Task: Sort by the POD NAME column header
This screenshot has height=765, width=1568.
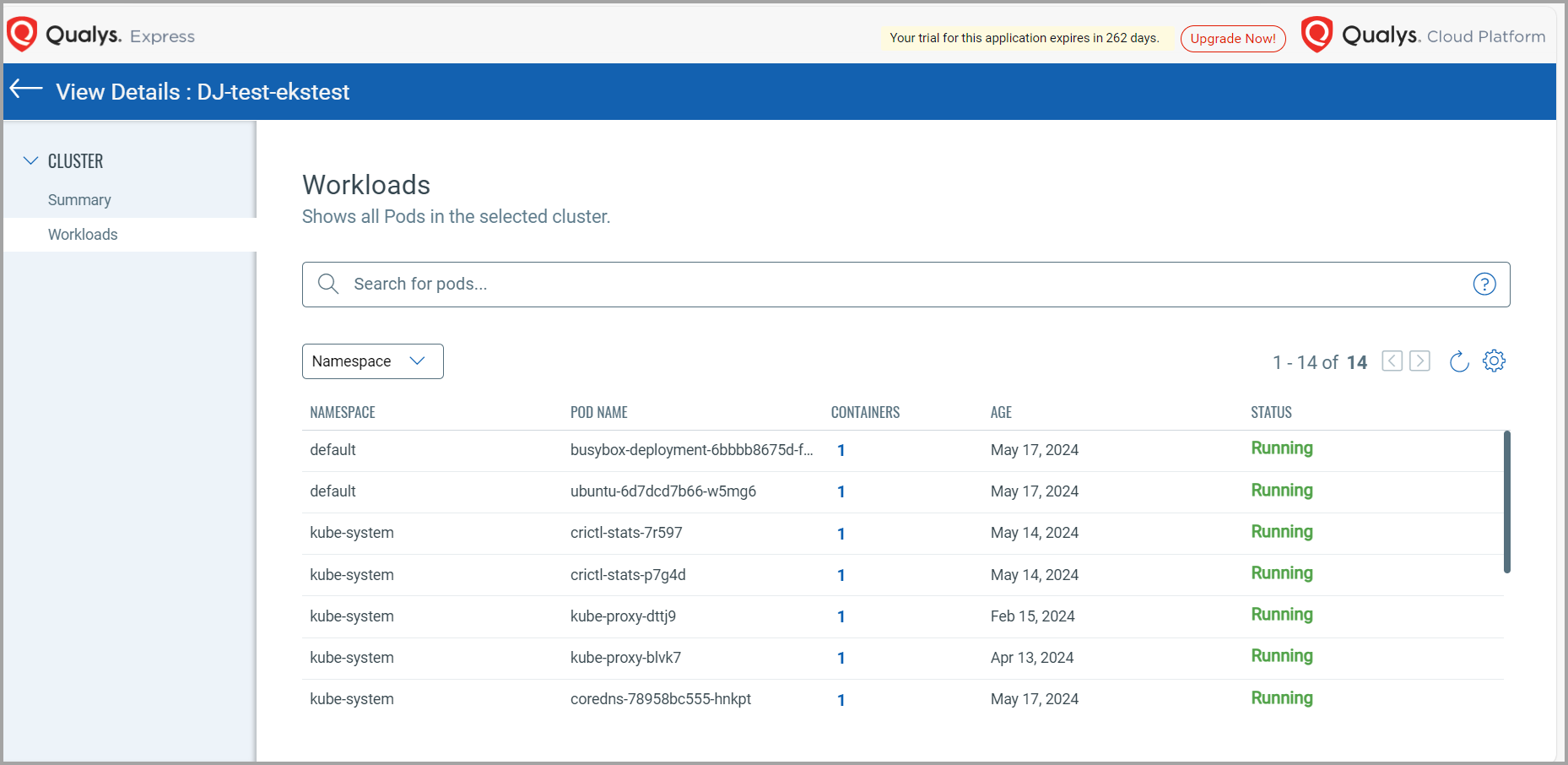Action: tap(598, 412)
